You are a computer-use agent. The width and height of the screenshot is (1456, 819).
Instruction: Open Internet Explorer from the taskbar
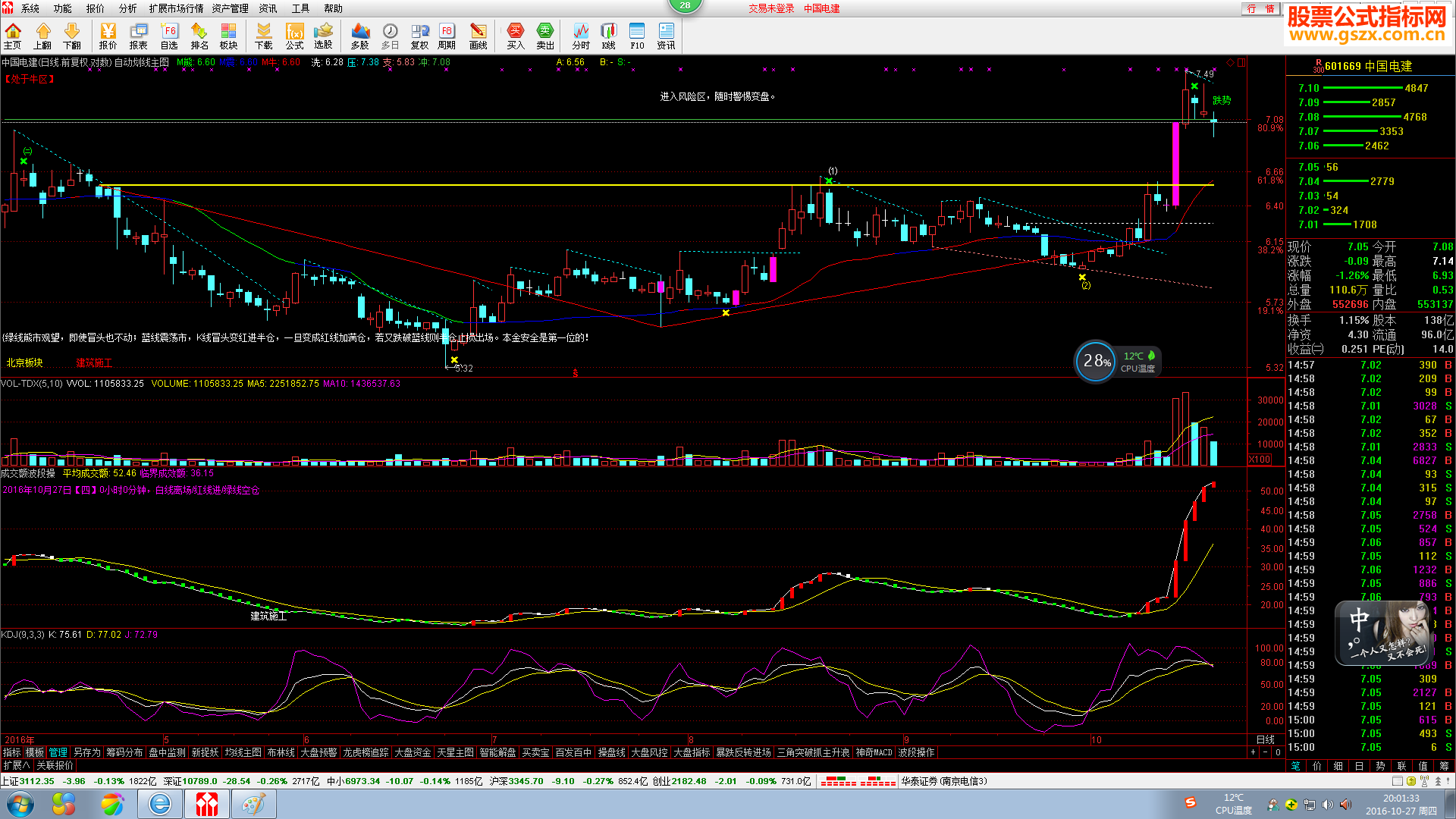point(160,804)
